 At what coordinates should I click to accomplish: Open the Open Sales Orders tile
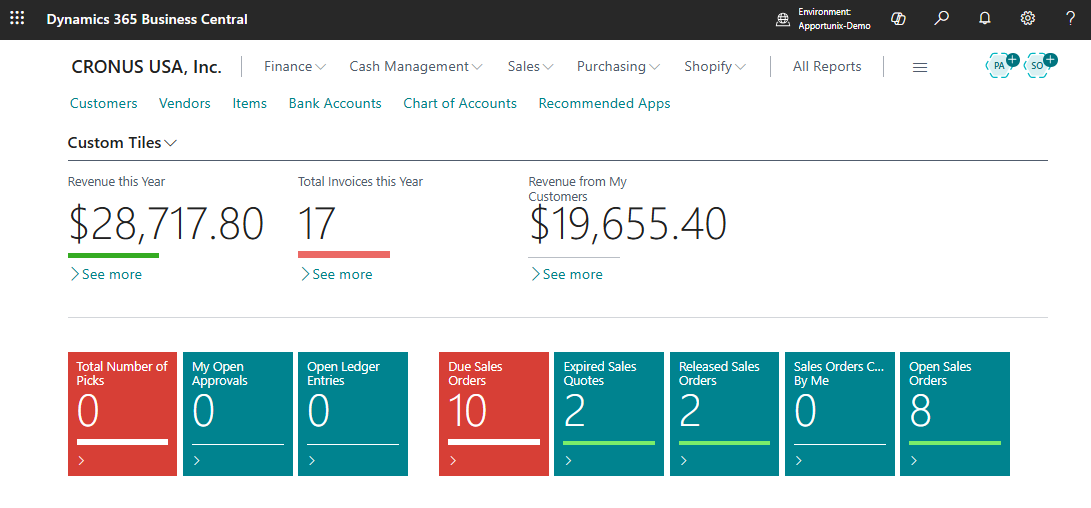click(x=954, y=413)
